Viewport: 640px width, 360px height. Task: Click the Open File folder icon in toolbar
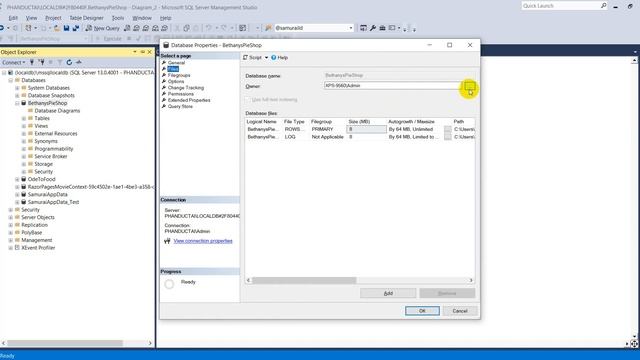pyautogui.click(x=57, y=28)
